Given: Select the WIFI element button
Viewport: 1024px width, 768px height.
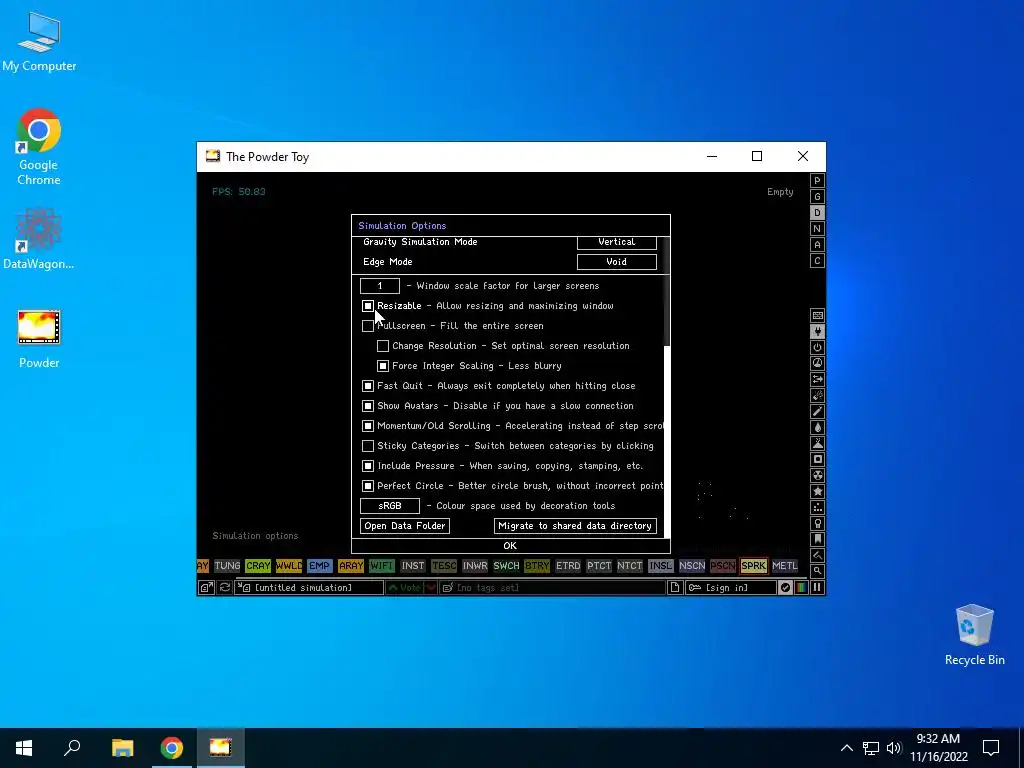Looking at the screenshot, I should (381, 566).
